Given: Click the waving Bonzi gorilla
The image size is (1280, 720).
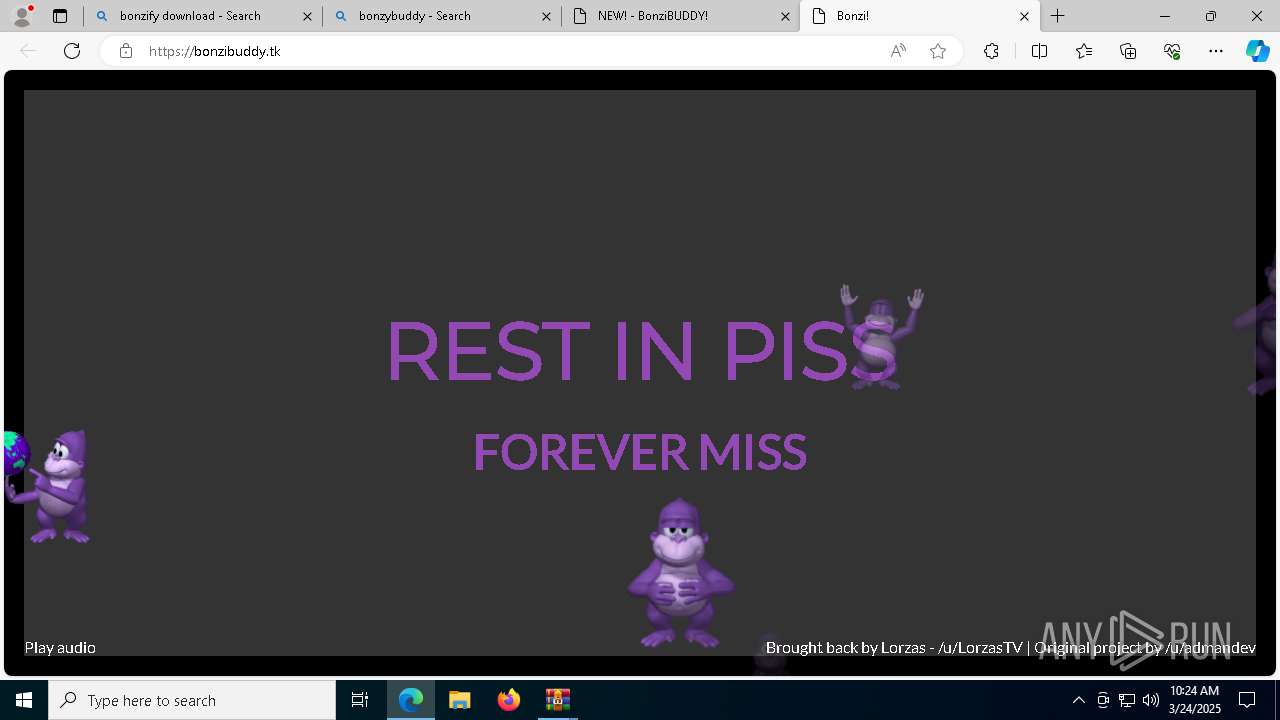Looking at the screenshot, I should [x=881, y=337].
